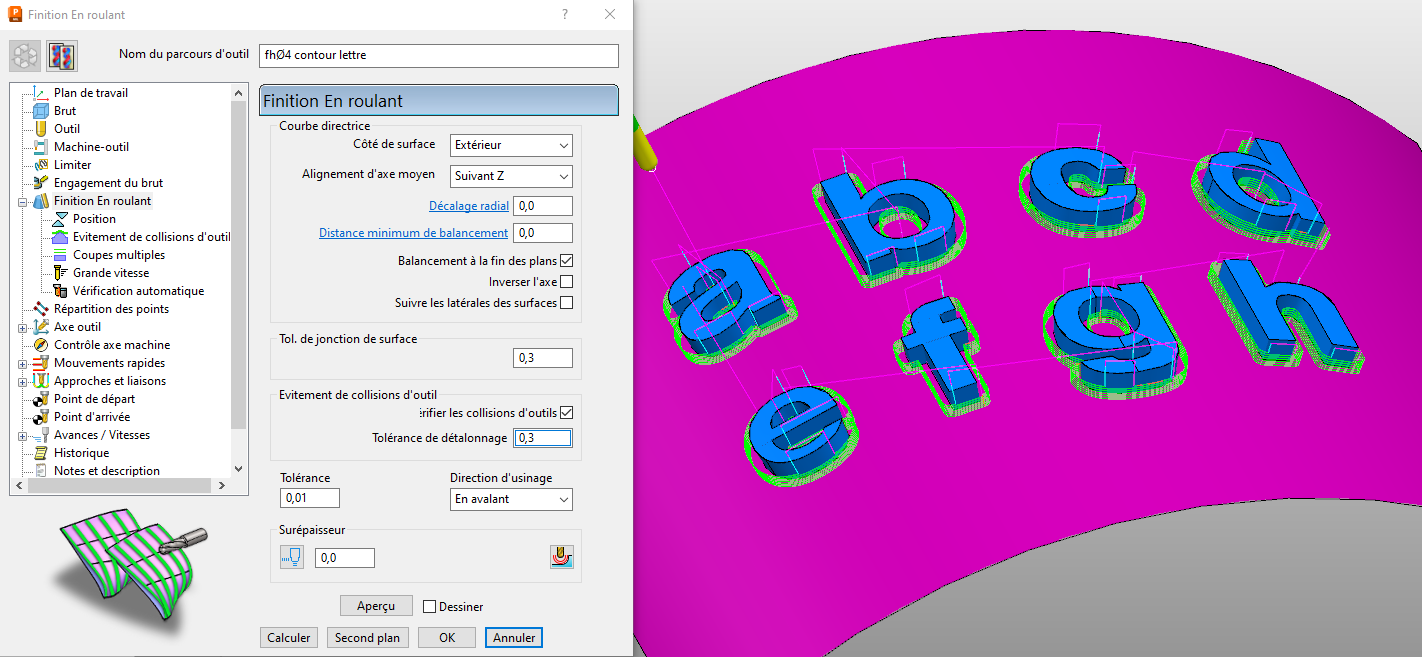Click the toolpath strategy icon at top left
The width and height of the screenshot is (1422, 657).
(x=25, y=56)
